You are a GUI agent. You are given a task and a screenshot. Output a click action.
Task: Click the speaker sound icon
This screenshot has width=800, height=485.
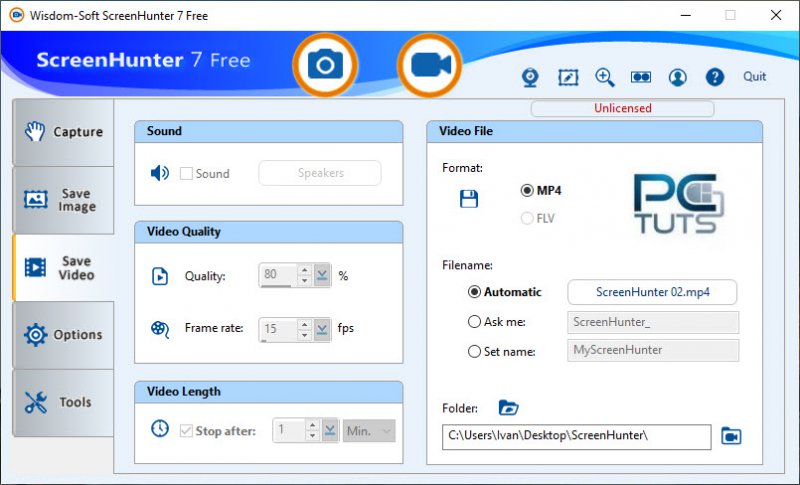[x=160, y=173]
